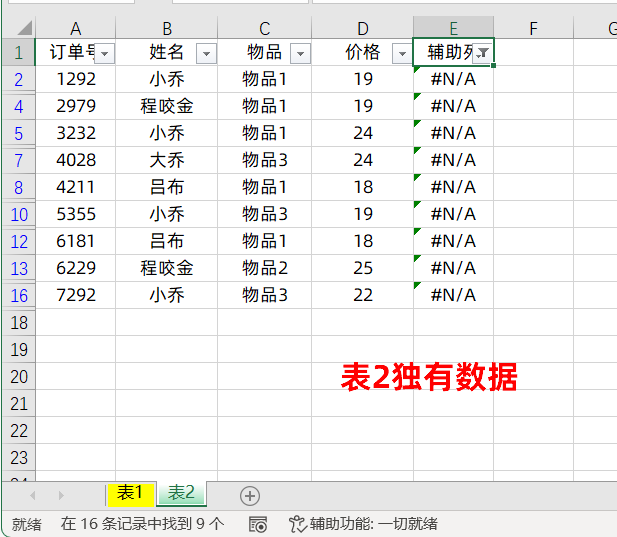The height and width of the screenshot is (537, 617).
Task: Open the 姓名 column filter dropdown
Action: click(x=206, y=54)
